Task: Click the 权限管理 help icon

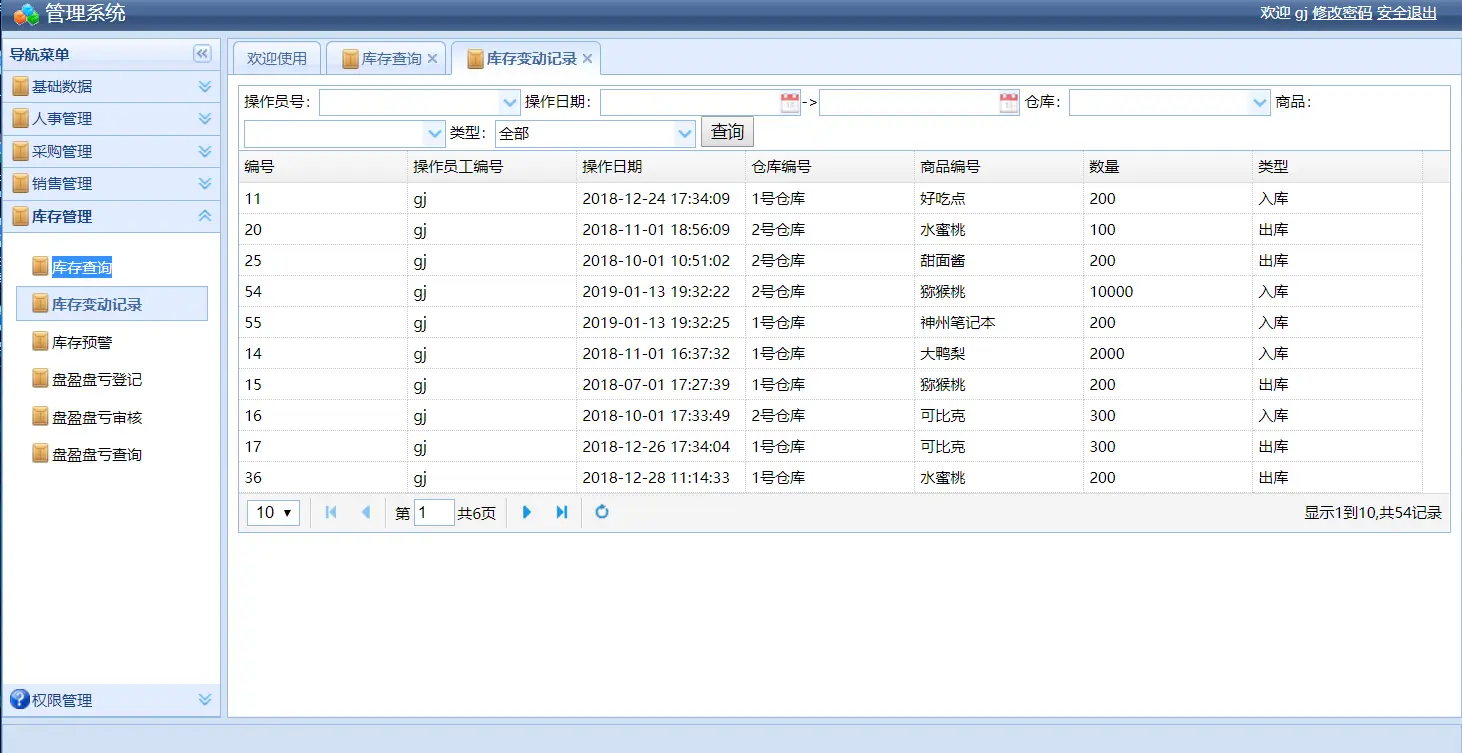Action: tap(19, 699)
